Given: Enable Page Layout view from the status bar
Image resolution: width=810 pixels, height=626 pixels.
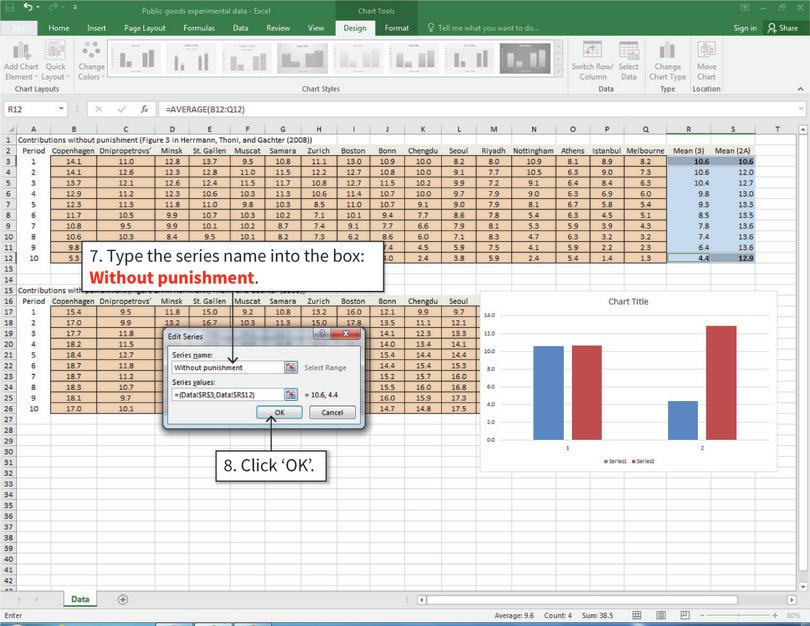Looking at the screenshot, I should coord(659,615).
